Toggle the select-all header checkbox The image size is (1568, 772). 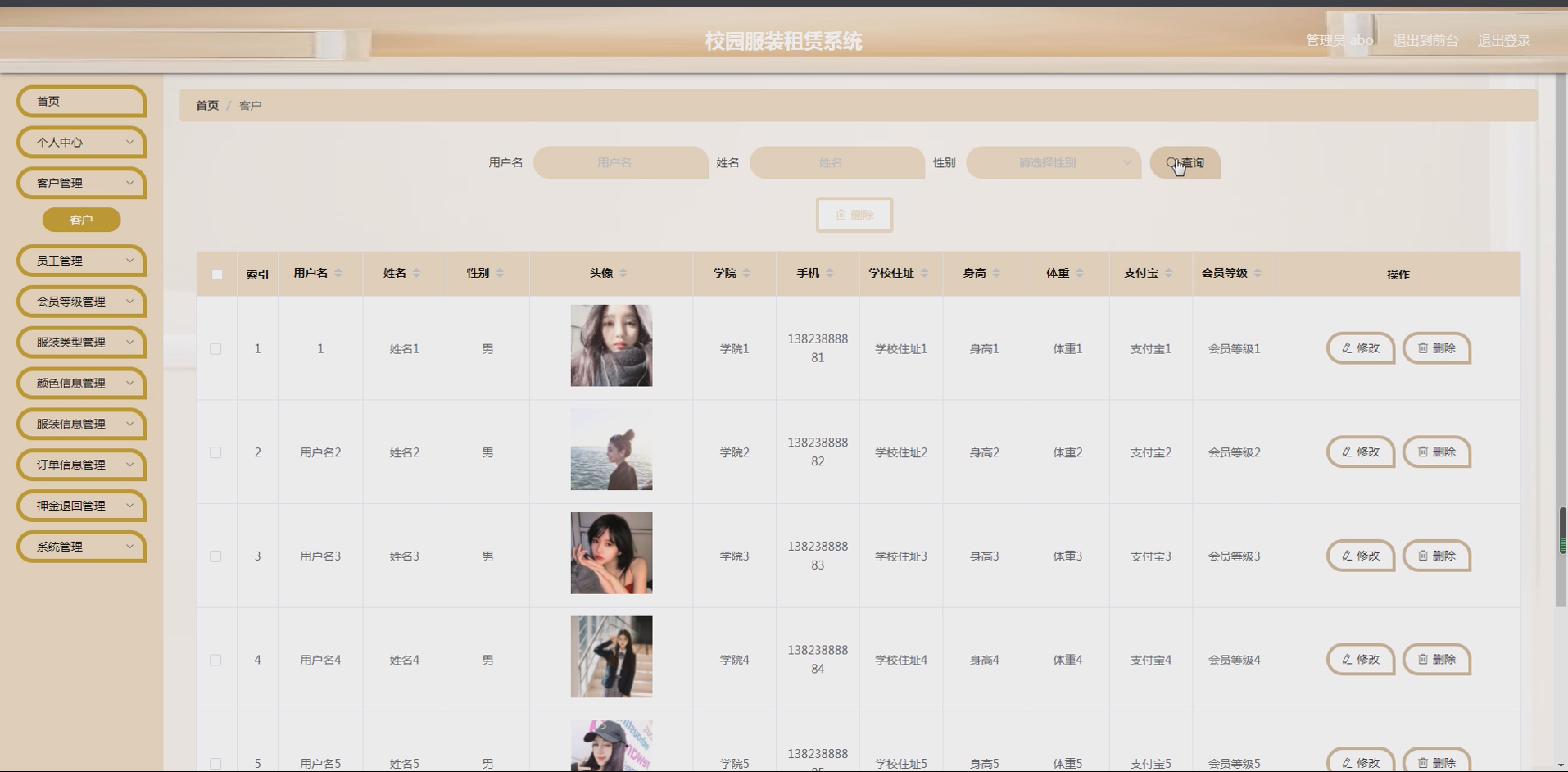click(217, 275)
